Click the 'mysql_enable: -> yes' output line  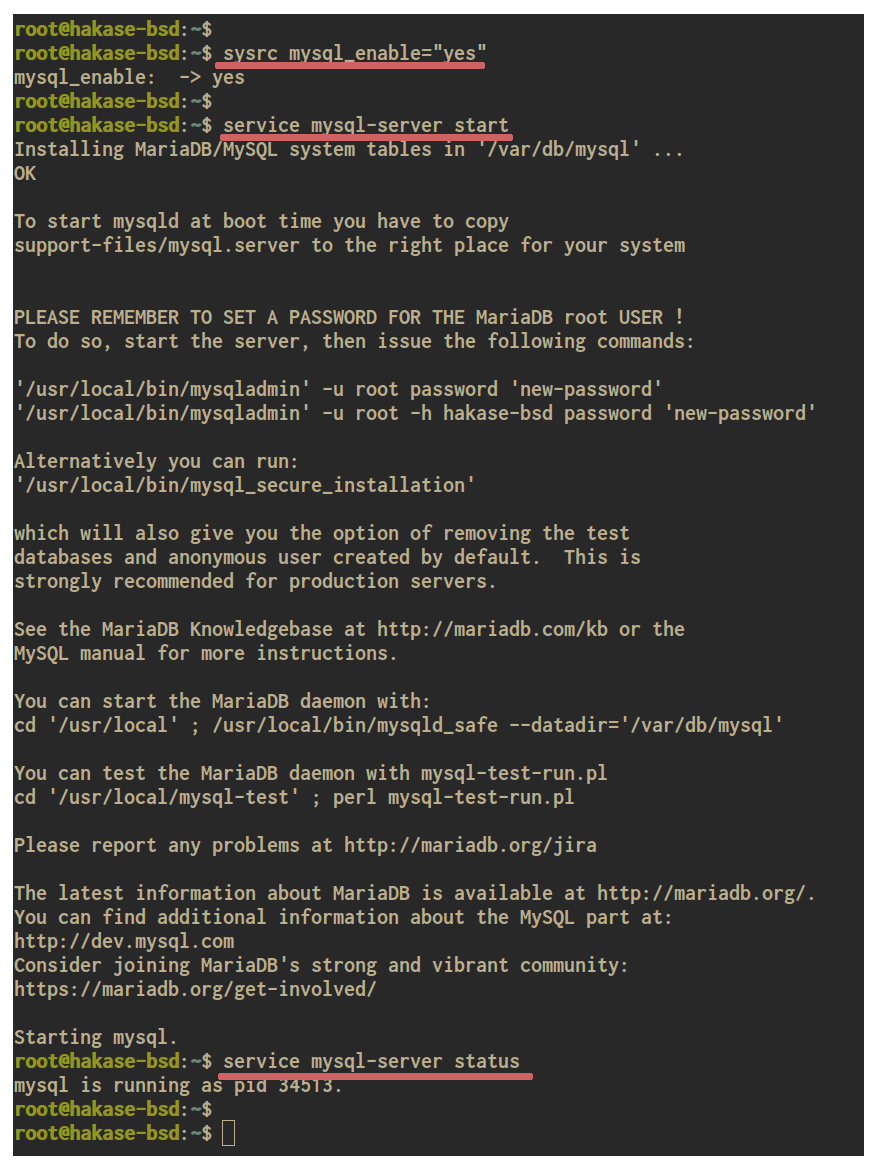coord(129,78)
